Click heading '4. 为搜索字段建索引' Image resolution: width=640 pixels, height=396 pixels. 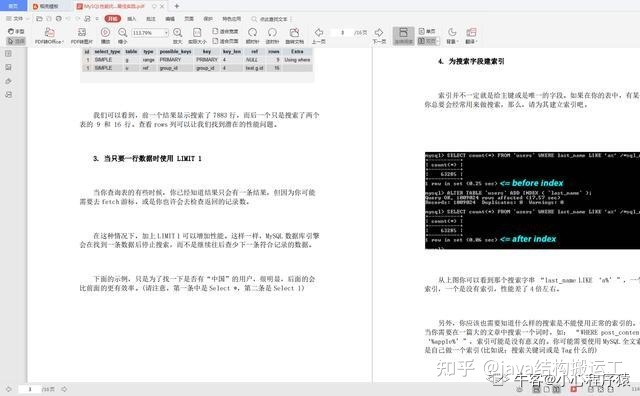(471, 61)
